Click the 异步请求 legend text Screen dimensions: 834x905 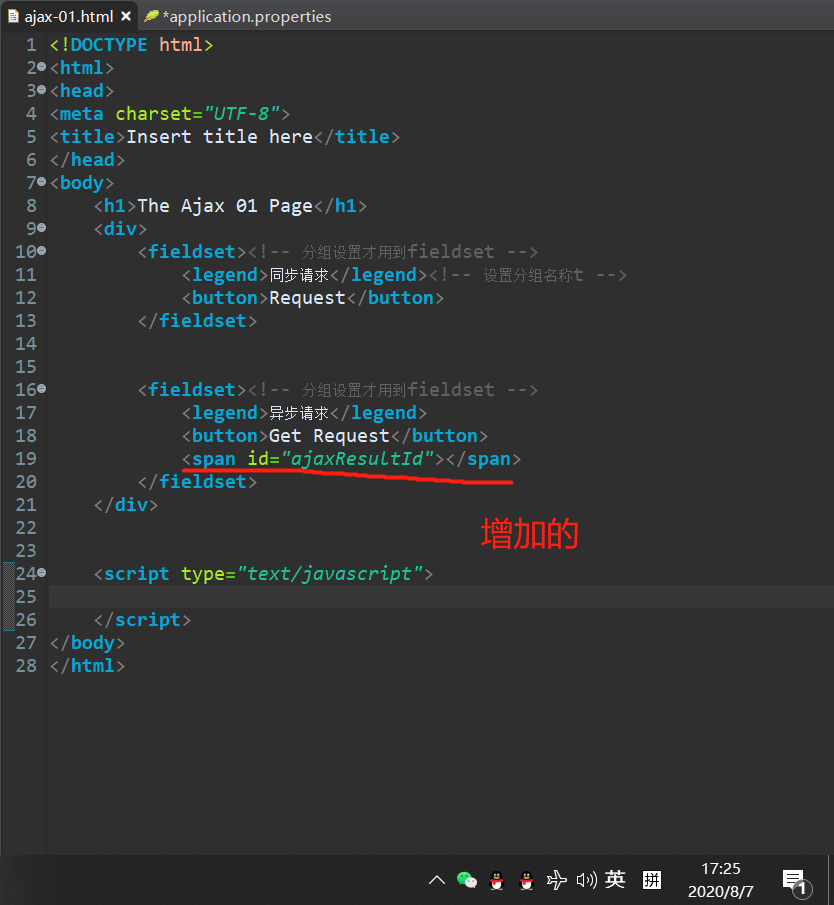pos(299,413)
